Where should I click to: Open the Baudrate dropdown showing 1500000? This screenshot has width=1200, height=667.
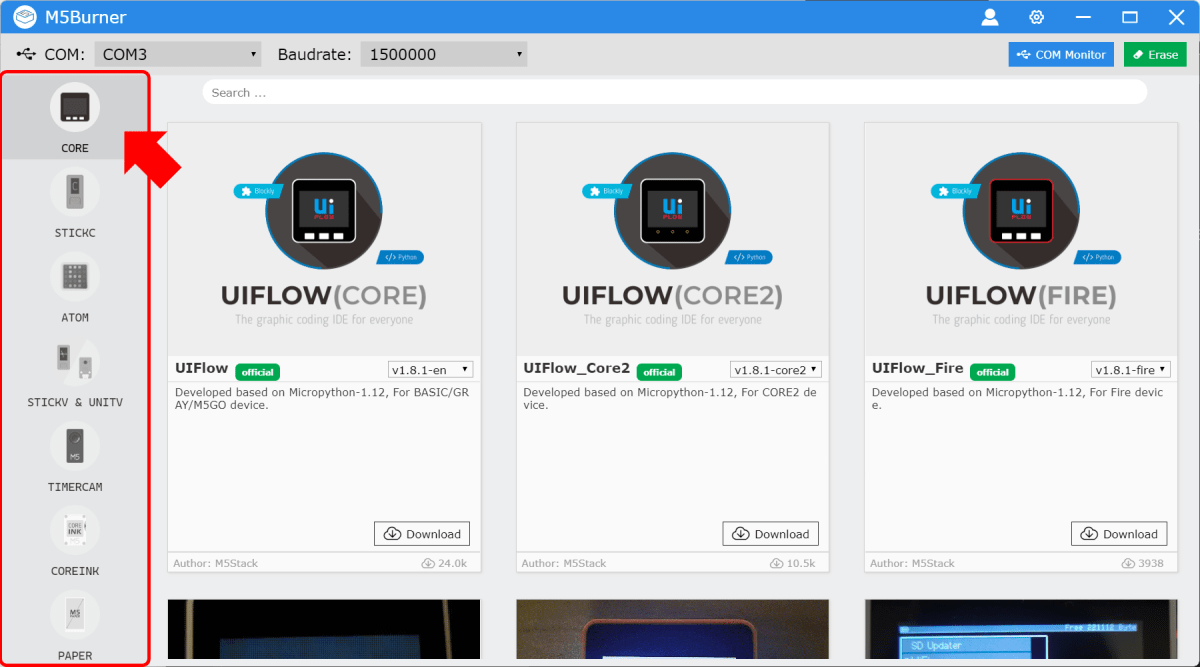pyautogui.click(x=444, y=54)
